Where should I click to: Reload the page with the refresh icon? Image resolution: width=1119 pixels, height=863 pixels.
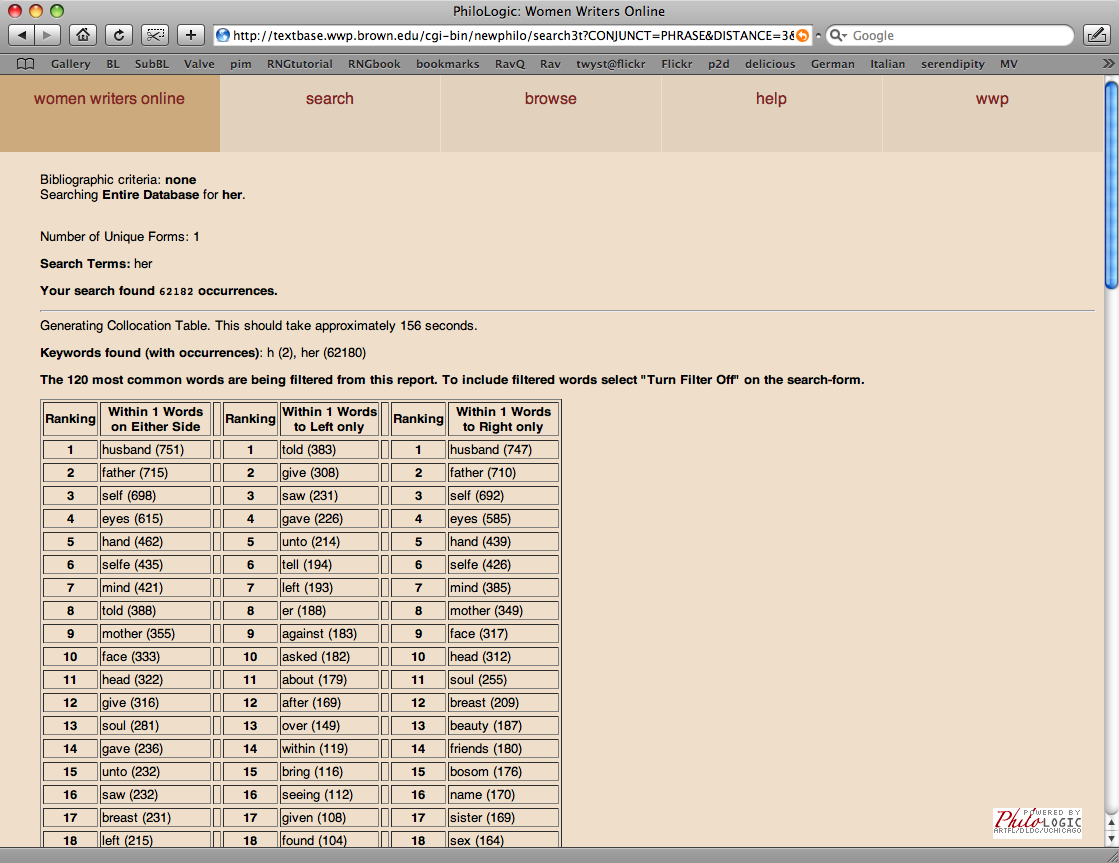click(x=119, y=35)
